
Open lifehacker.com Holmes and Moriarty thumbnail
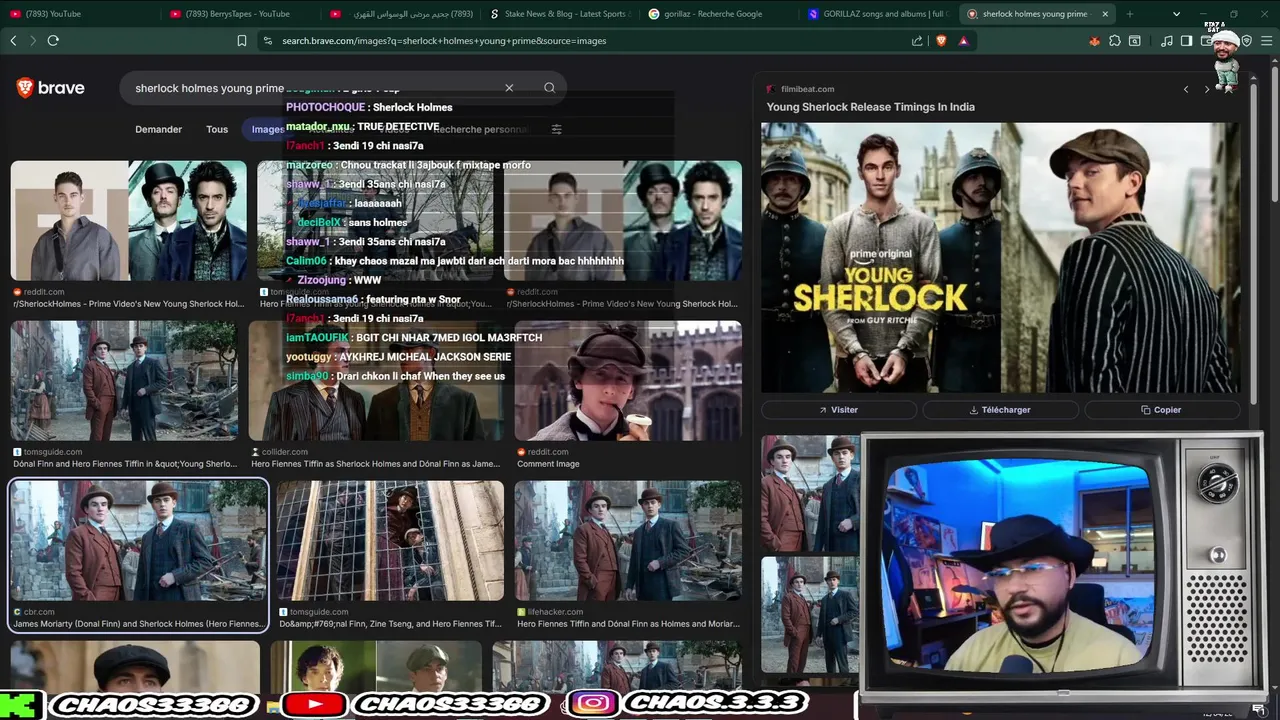(x=628, y=541)
